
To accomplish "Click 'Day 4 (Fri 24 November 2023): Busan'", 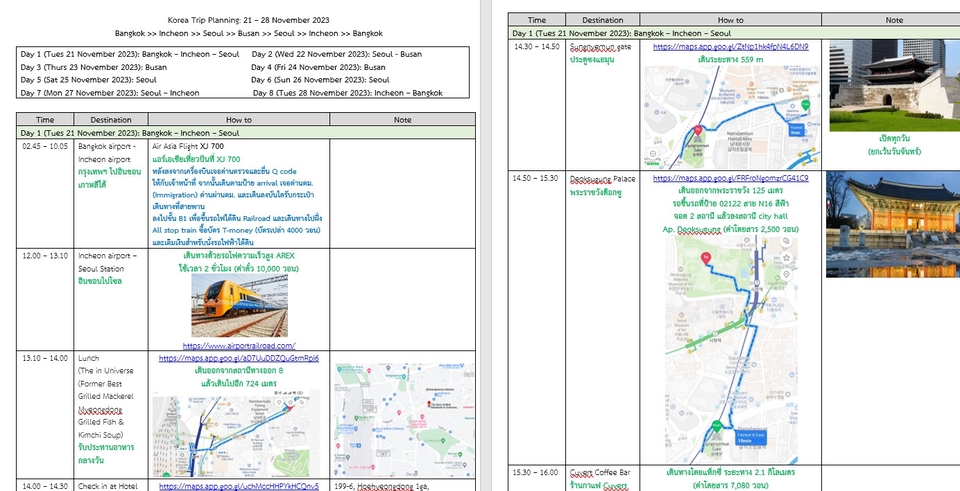I will pyautogui.click(x=318, y=67).
